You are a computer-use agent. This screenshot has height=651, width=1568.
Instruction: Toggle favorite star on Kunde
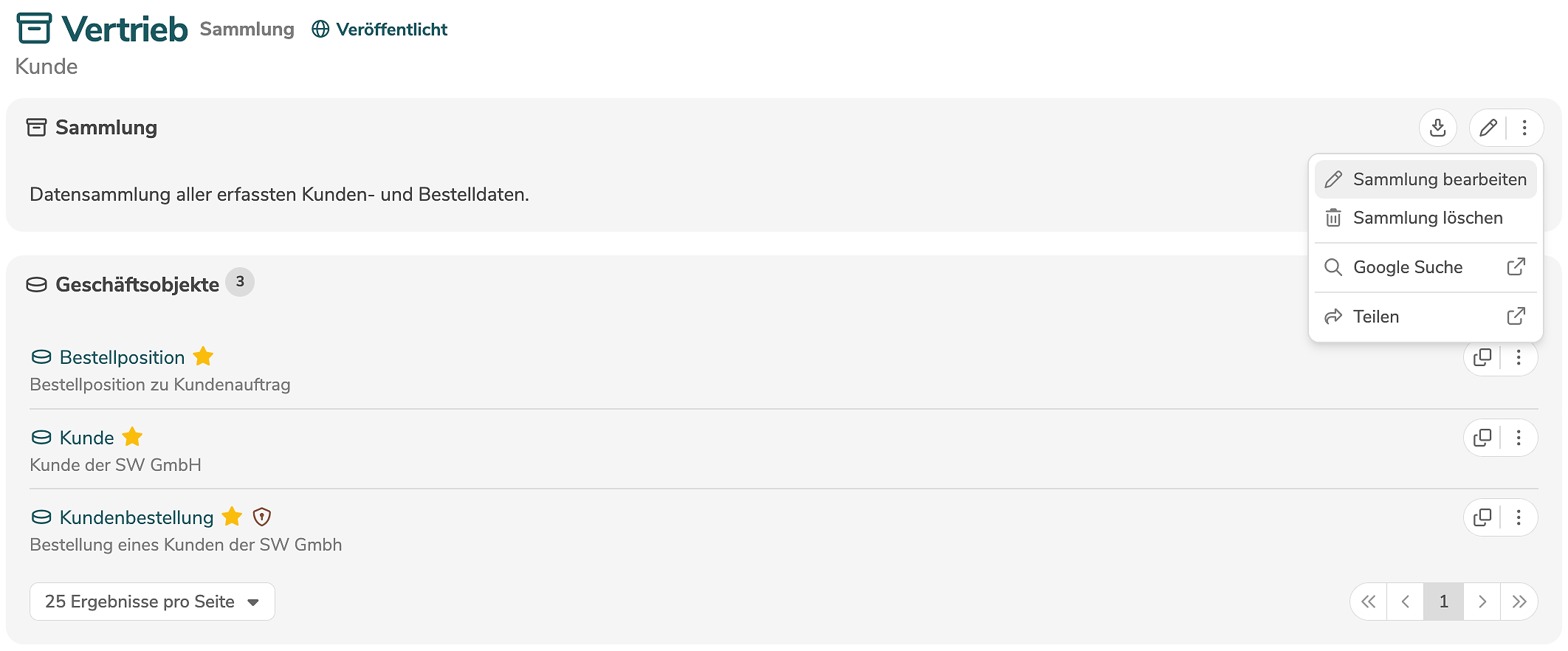point(132,437)
